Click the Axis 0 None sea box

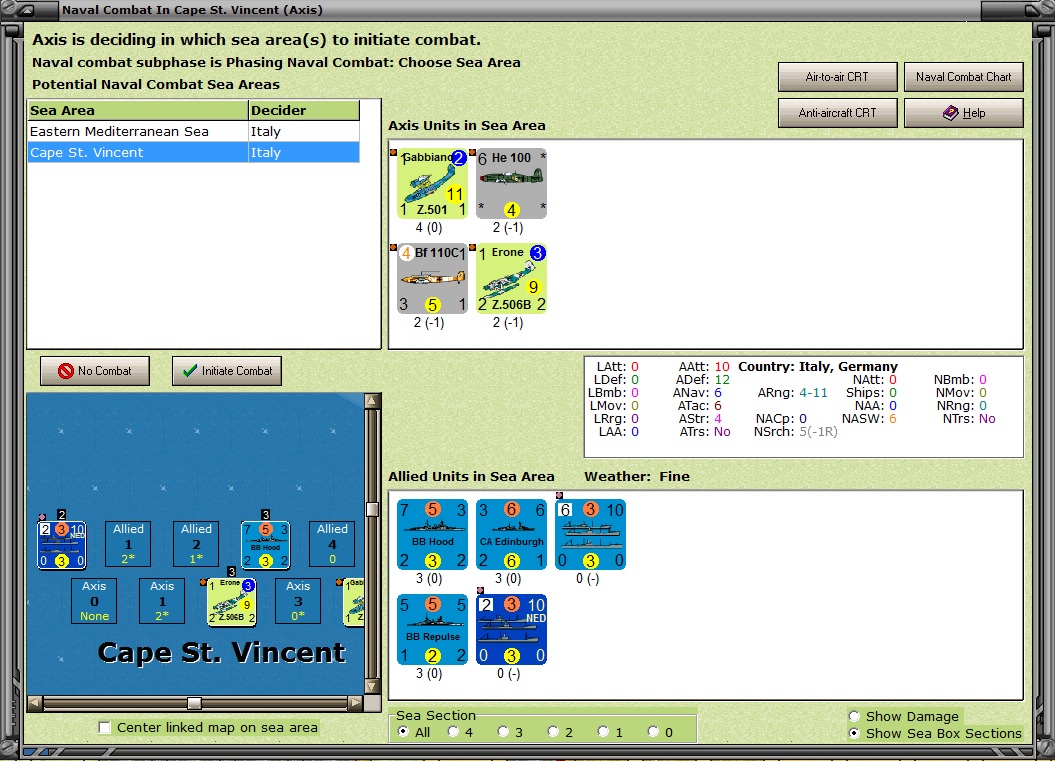click(94, 601)
